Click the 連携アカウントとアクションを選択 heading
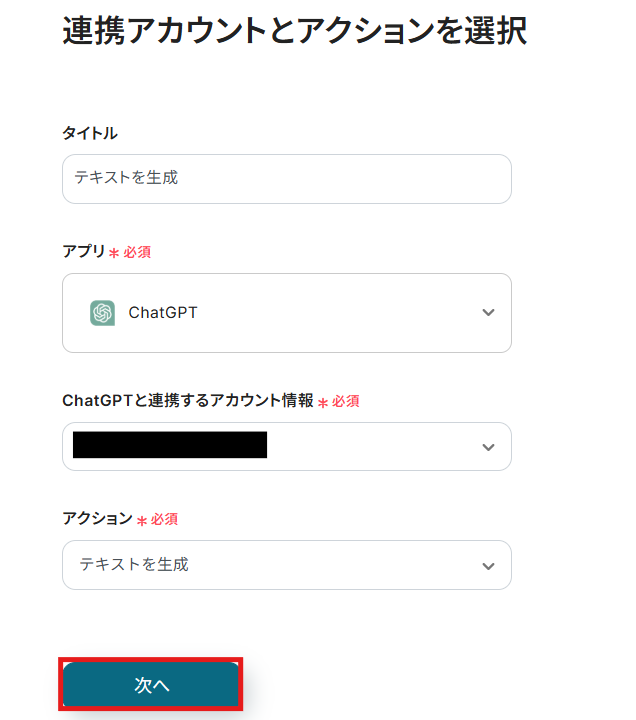 point(294,31)
